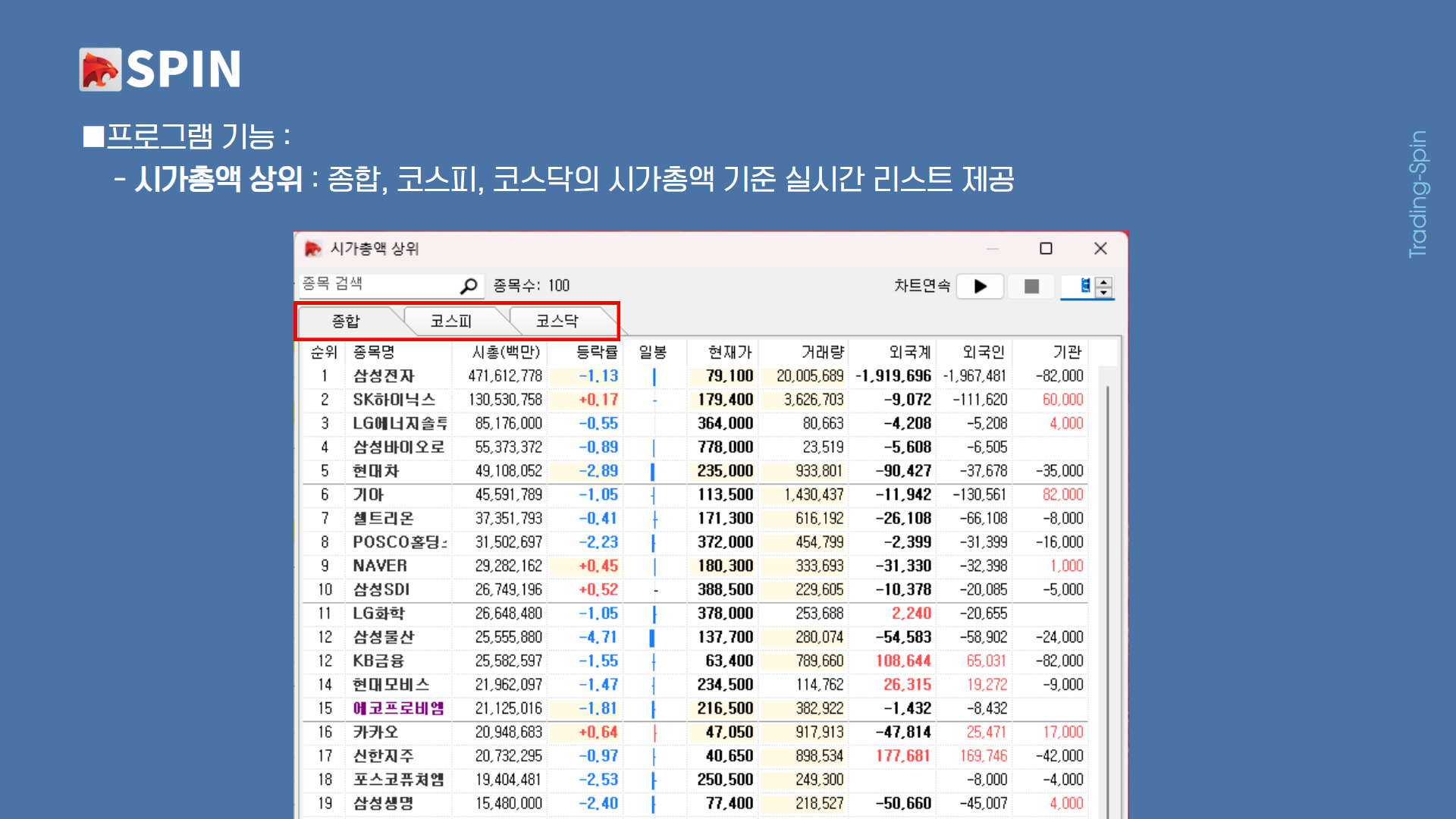Select the 현대모비스 stock name
This screenshot has height=819, width=1456.
pyautogui.click(x=391, y=685)
